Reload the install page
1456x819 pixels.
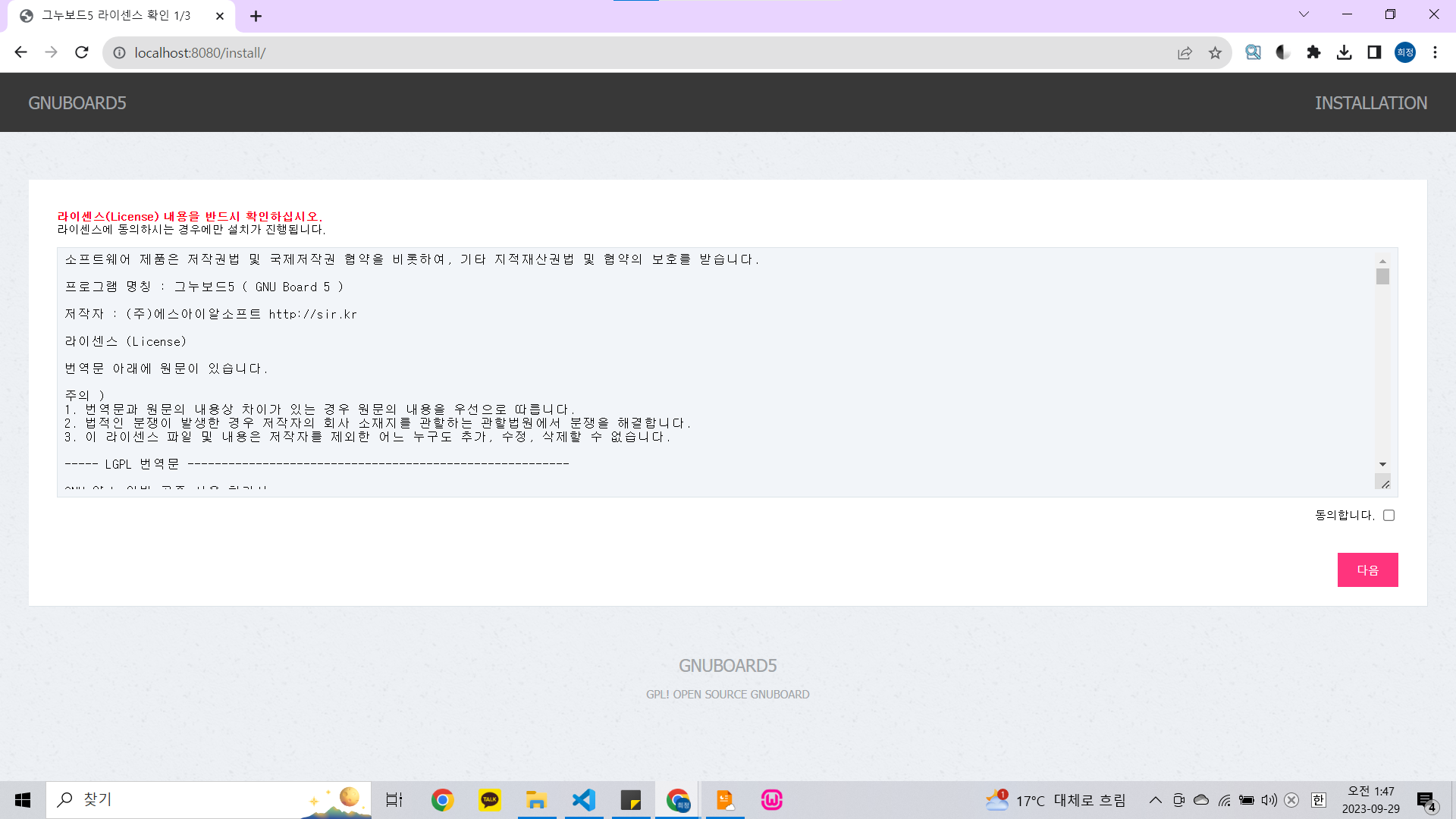click(x=82, y=52)
